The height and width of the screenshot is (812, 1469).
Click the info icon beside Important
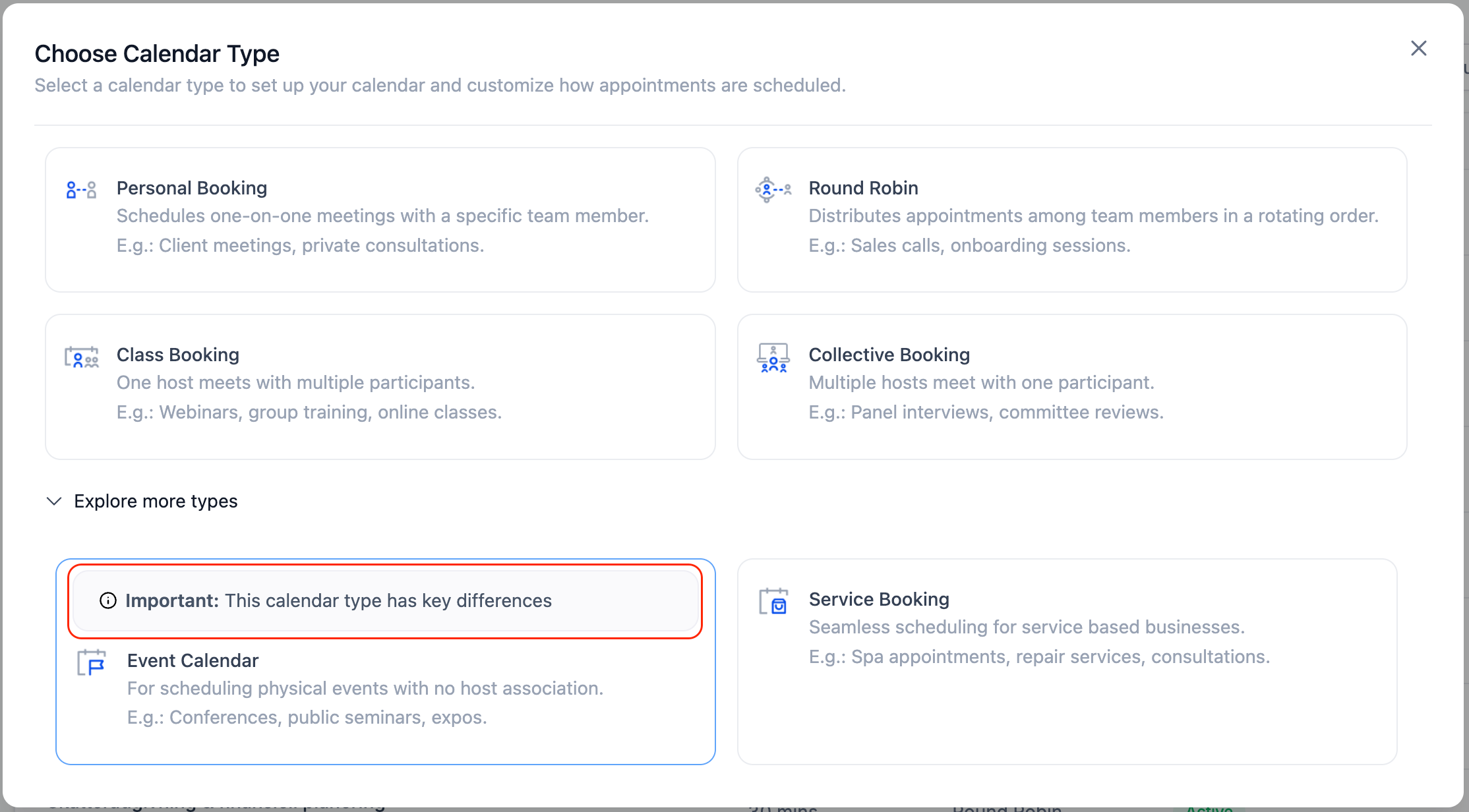tap(108, 600)
